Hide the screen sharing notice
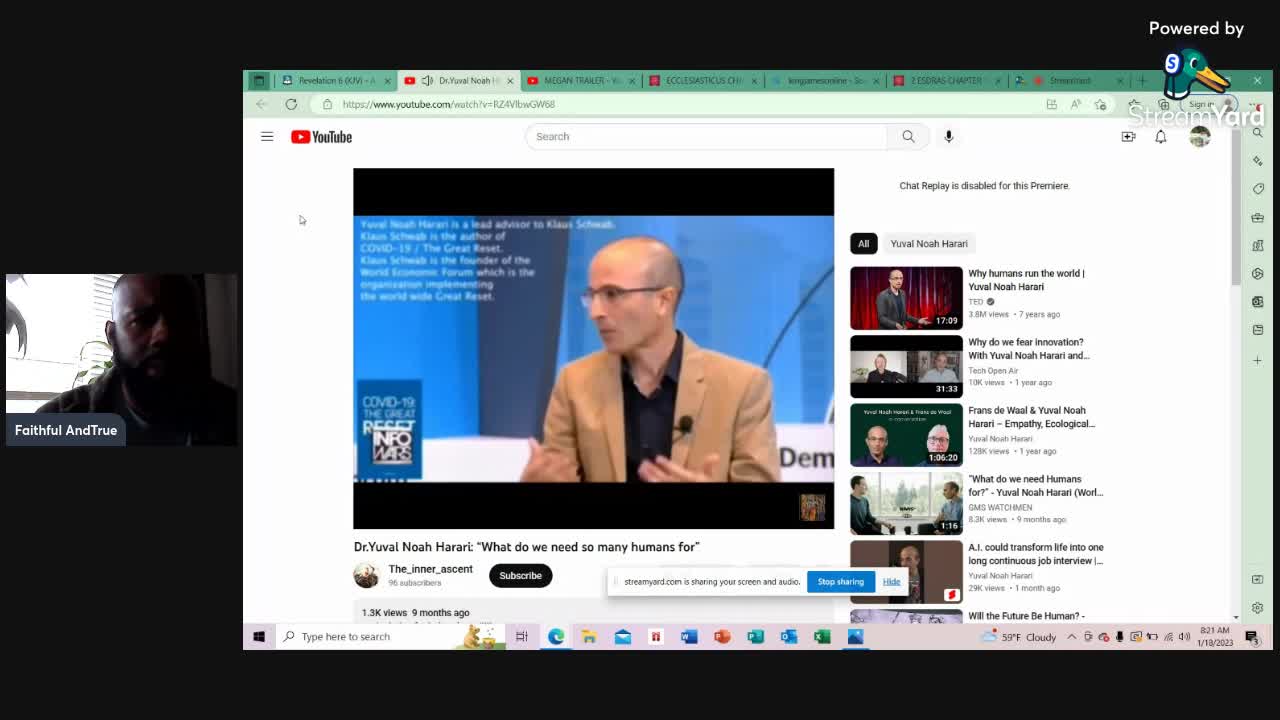 click(891, 582)
